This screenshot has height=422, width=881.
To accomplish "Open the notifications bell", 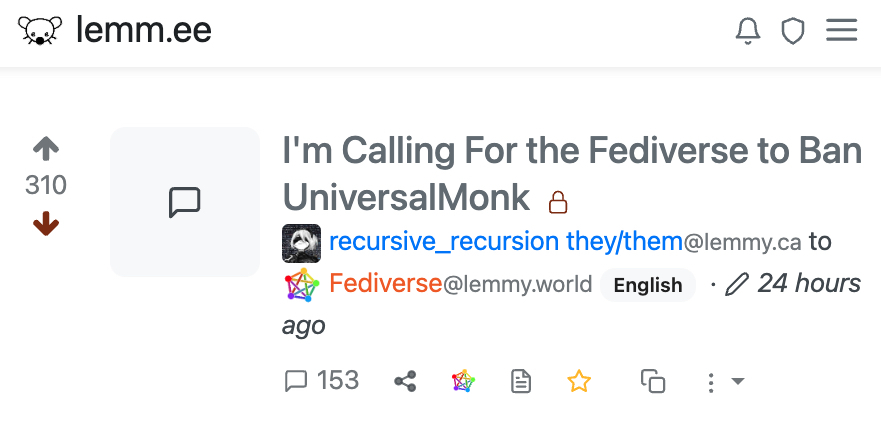I will [x=748, y=30].
